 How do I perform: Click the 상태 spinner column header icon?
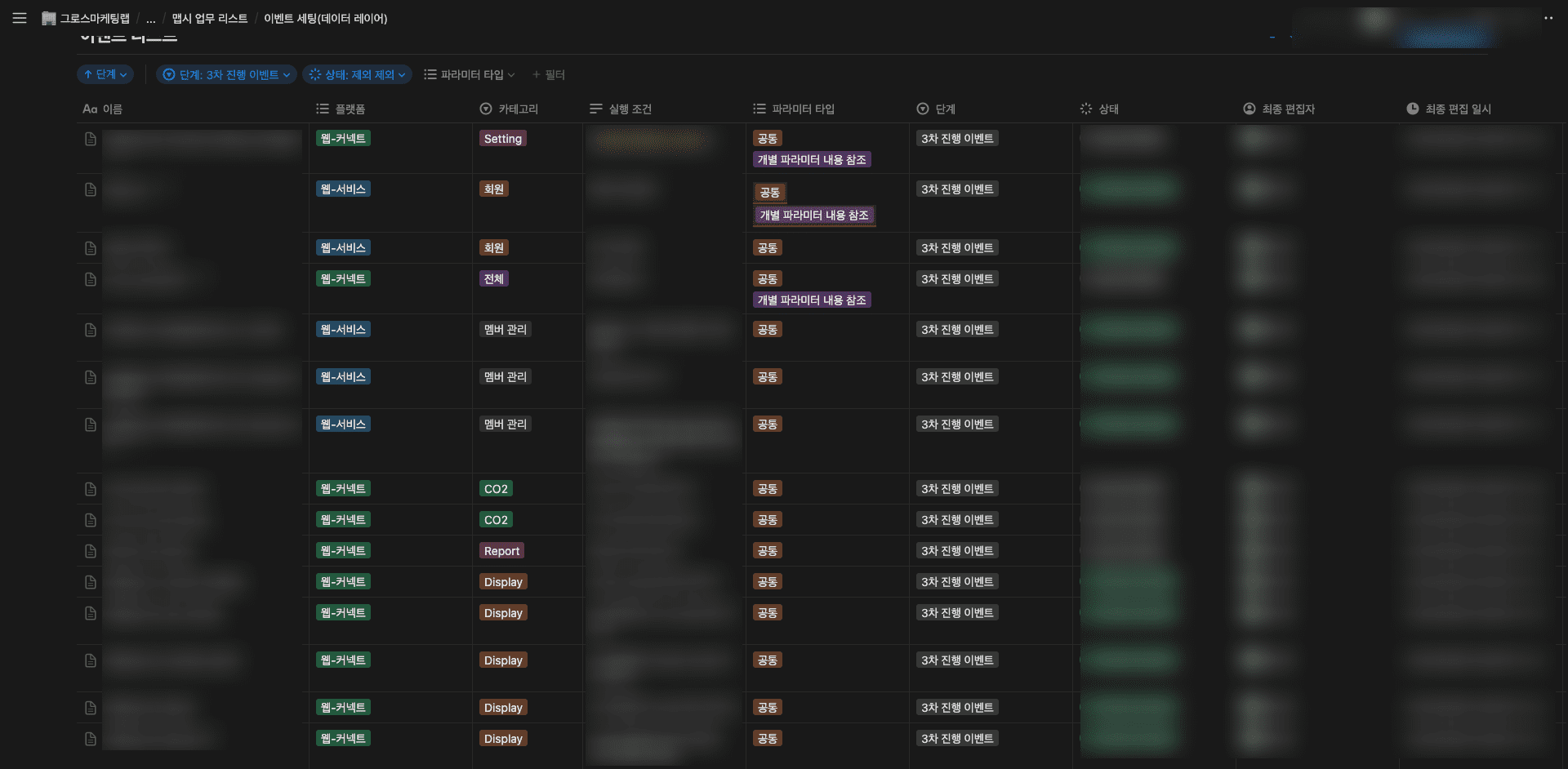tap(1085, 109)
